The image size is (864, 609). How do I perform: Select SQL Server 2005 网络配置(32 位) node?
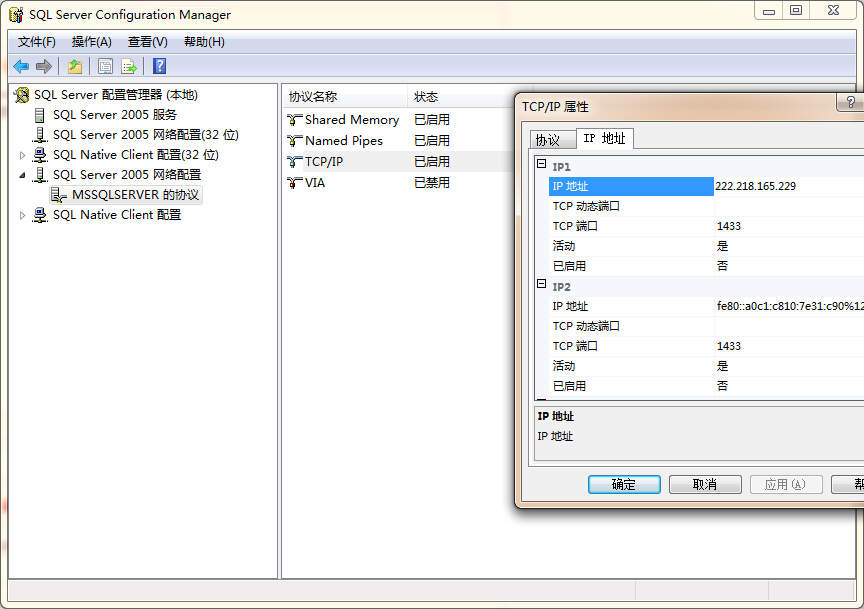tap(145, 135)
